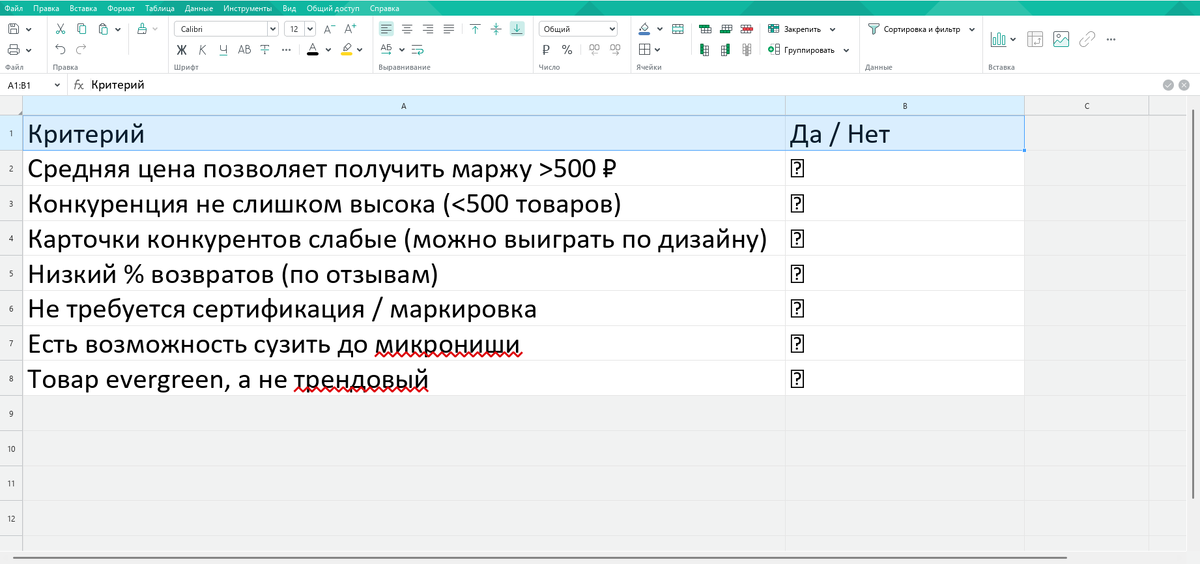
Task: Align cell content to middle vertically
Action: (x=495, y=29)
